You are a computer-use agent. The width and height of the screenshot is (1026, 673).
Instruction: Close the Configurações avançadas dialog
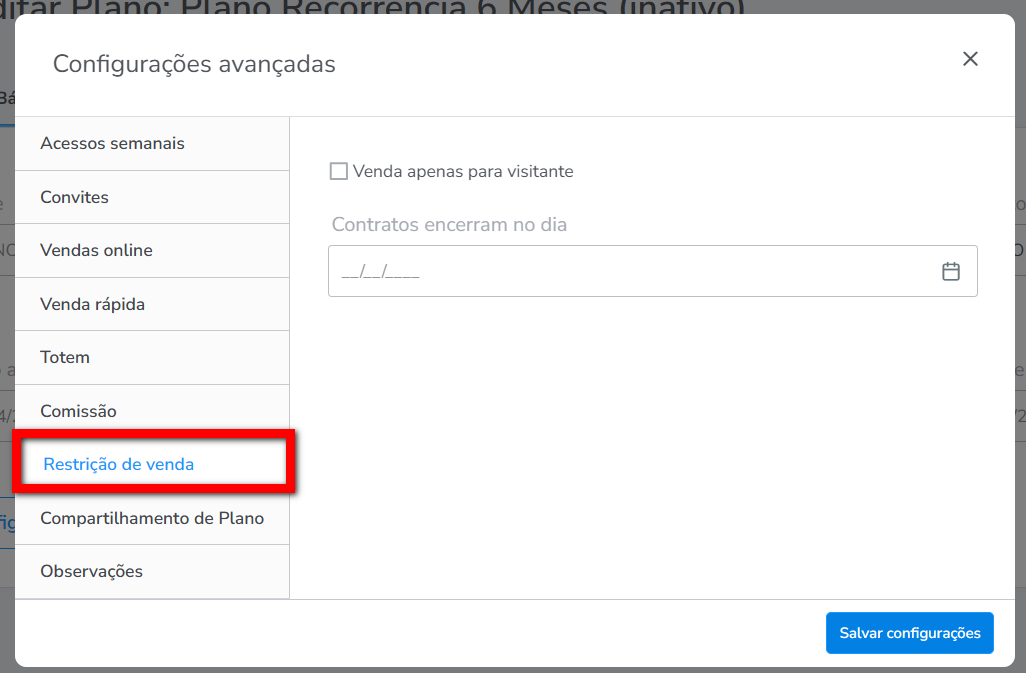point(969,59)
